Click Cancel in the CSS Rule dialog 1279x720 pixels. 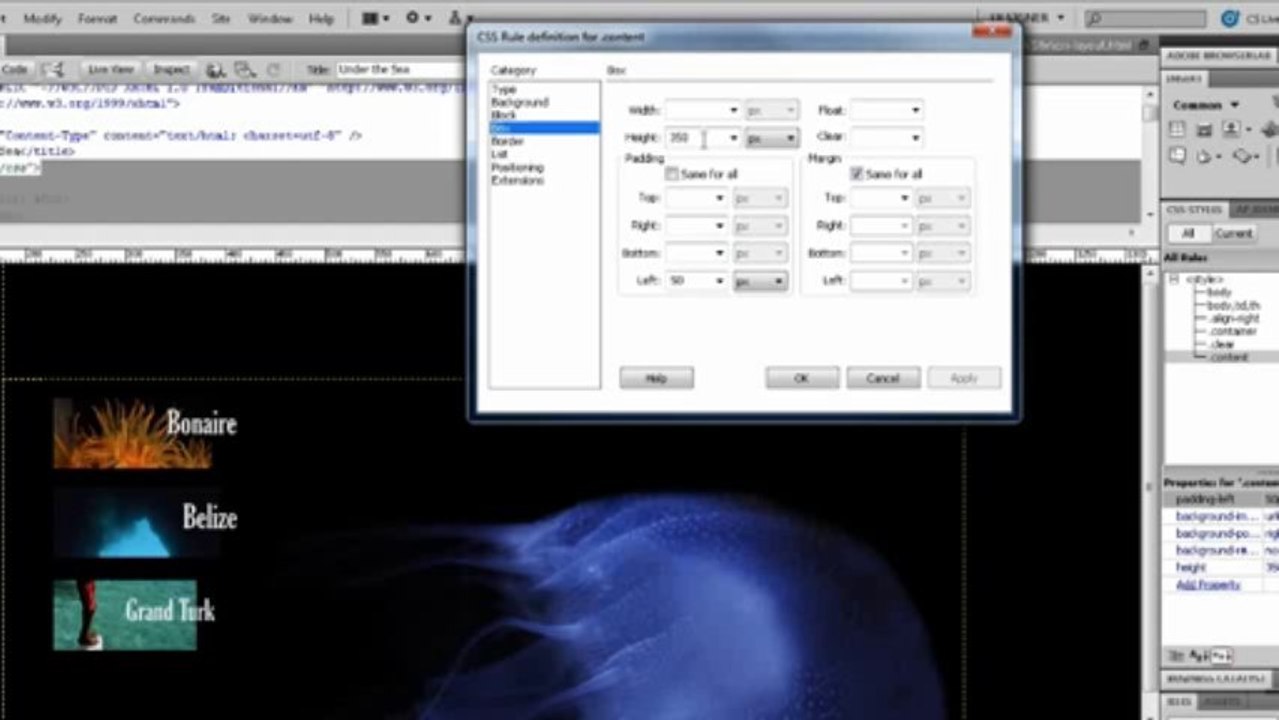click(883, 378)
